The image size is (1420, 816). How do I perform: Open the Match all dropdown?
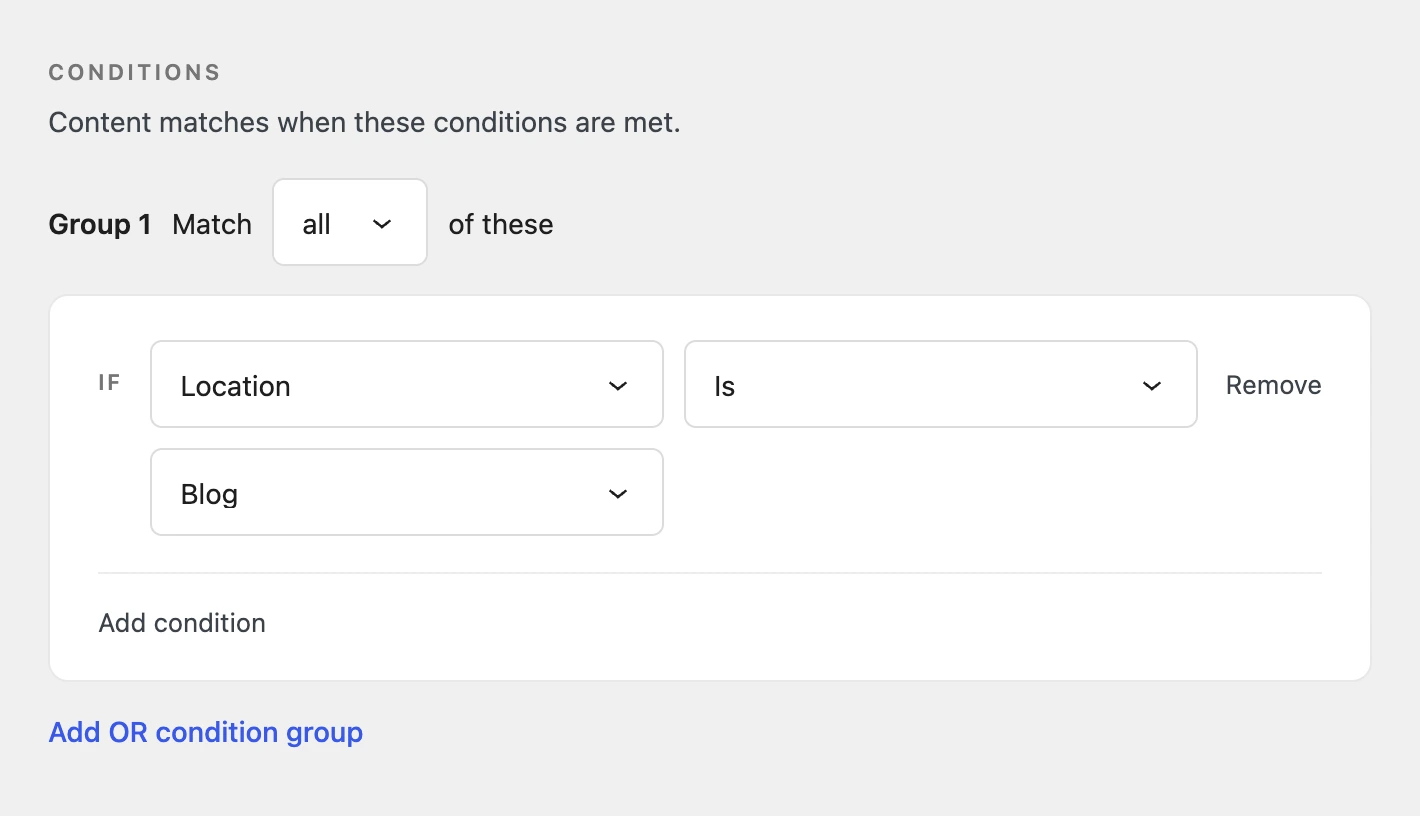(x=350, y=223)
